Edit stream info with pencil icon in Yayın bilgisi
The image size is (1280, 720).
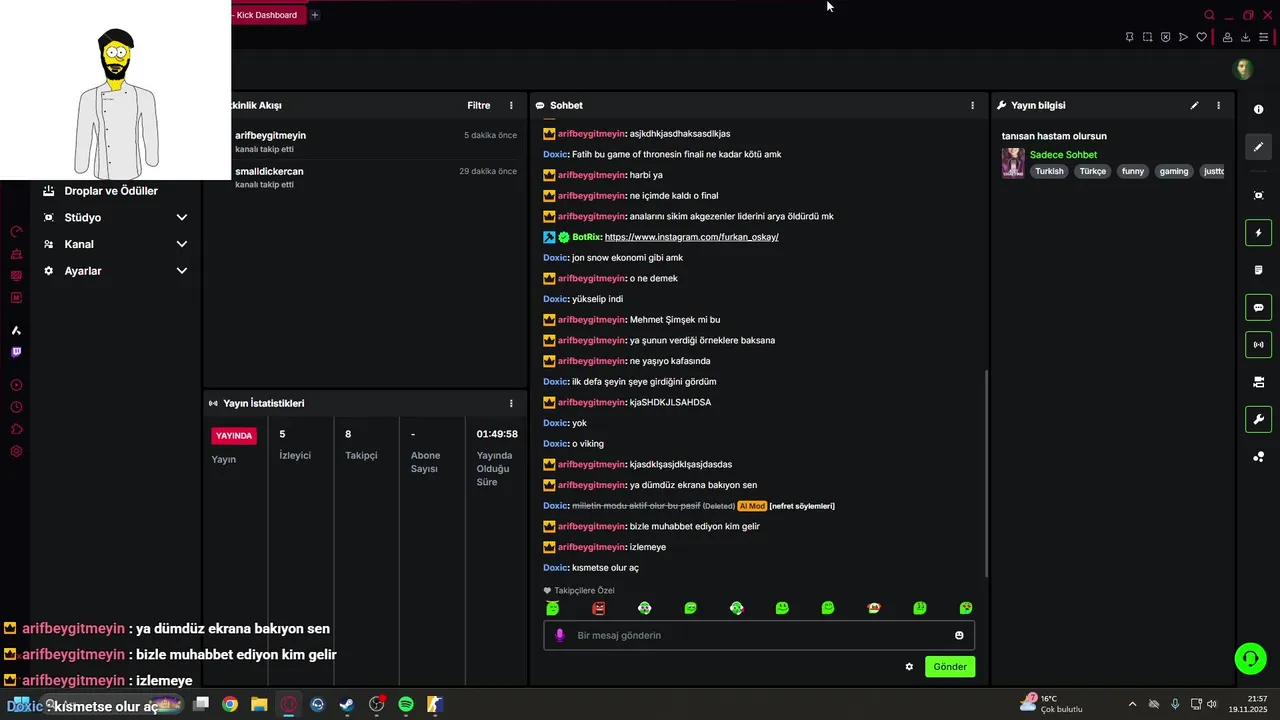[1194, 105]
